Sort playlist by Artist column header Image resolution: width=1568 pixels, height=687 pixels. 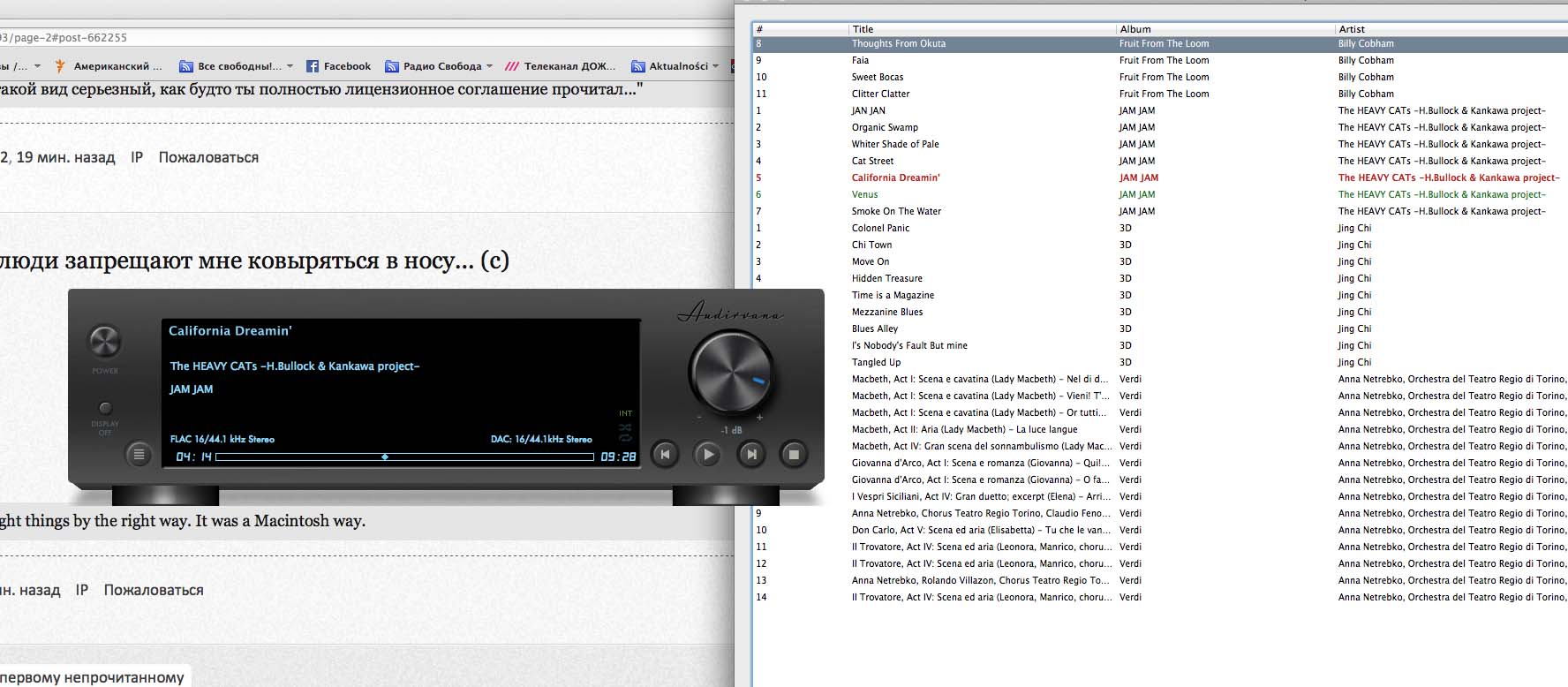pos(1451,29)
